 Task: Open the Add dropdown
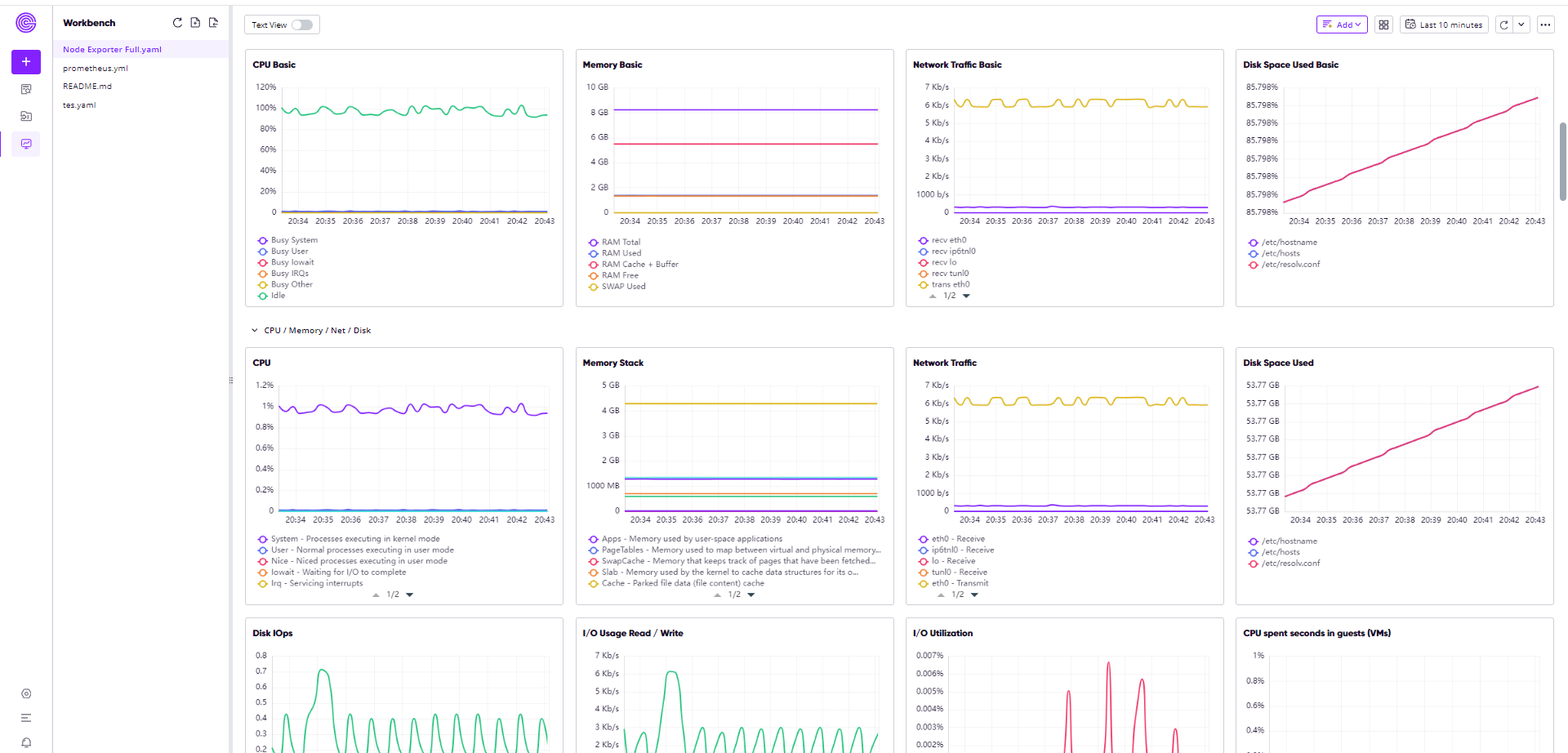[1342, 25]
